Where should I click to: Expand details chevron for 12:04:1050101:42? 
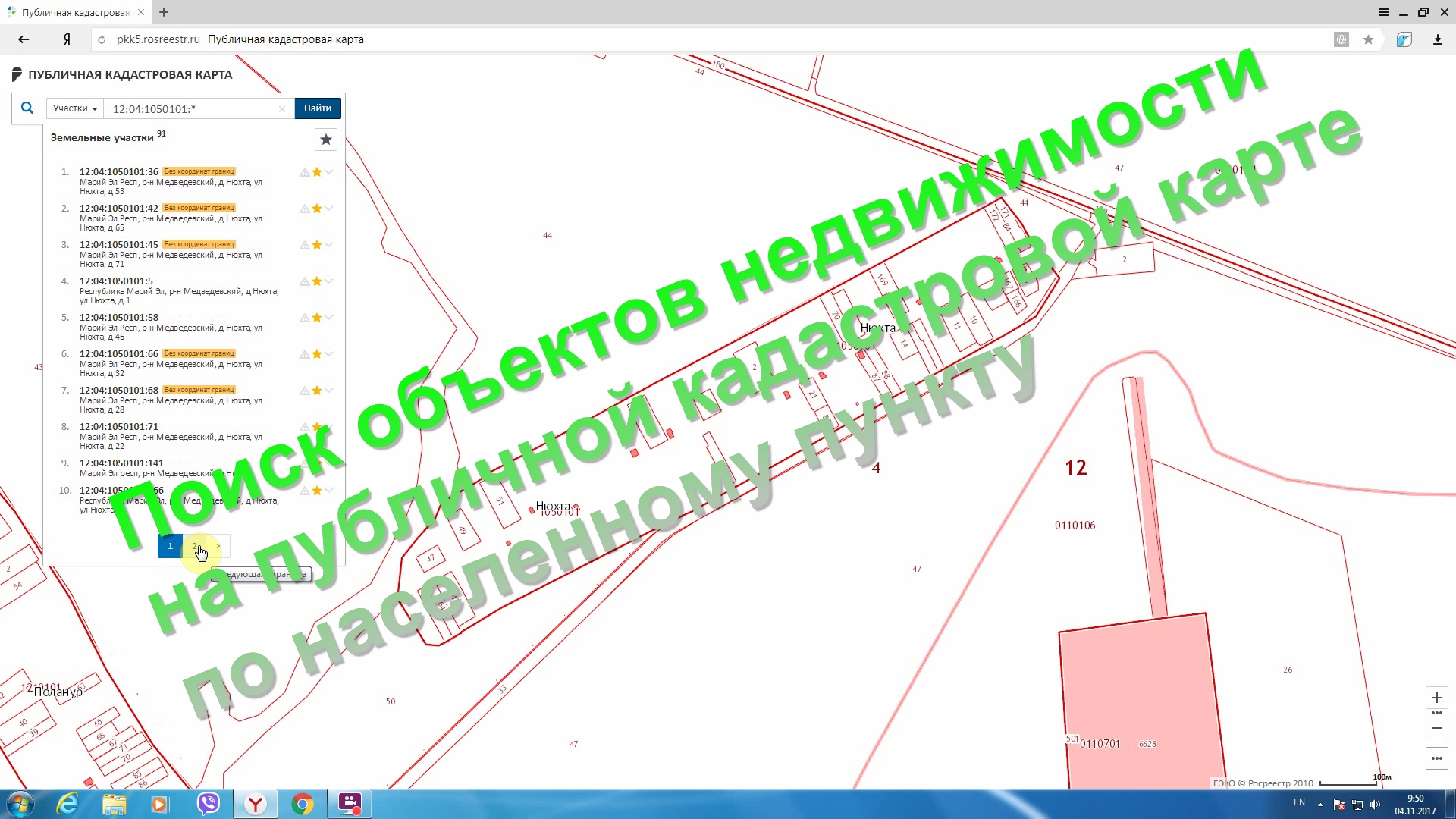pos(329,209)
